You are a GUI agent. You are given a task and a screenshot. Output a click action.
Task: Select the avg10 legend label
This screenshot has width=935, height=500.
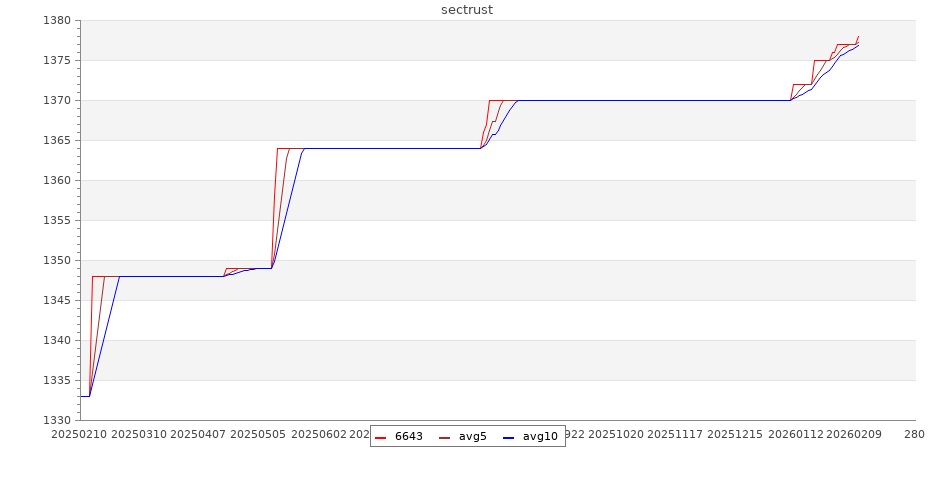pyautogui.click(x=540, y=437)
